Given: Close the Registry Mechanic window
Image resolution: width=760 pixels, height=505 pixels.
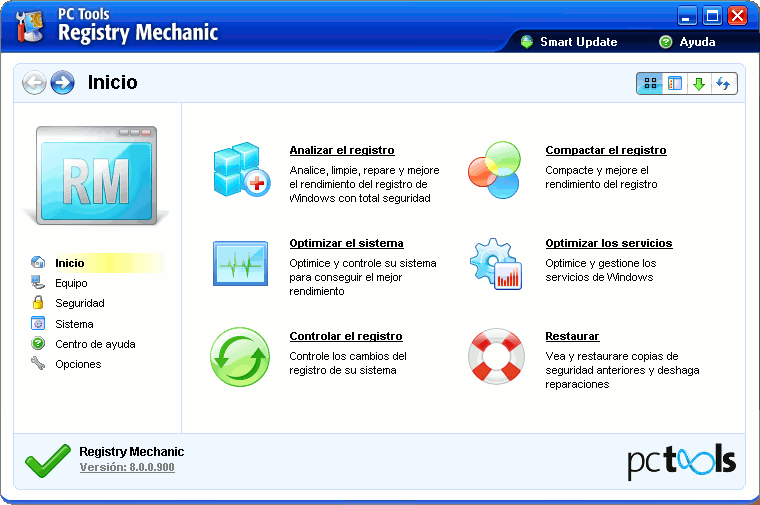Looking at the screenshot, I should tap(738, 16).
